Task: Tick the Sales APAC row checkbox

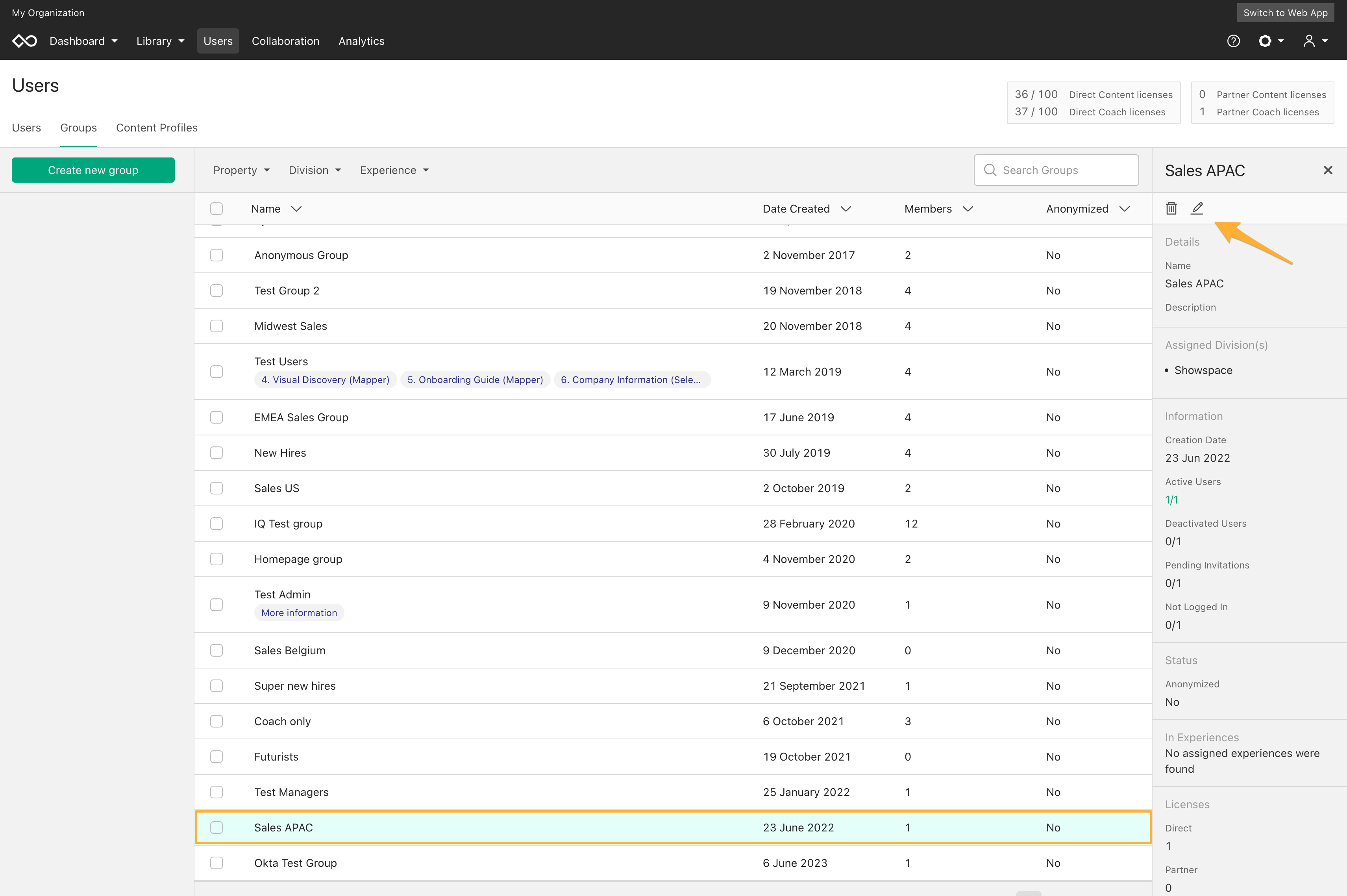Action: (x=216, y=828)
